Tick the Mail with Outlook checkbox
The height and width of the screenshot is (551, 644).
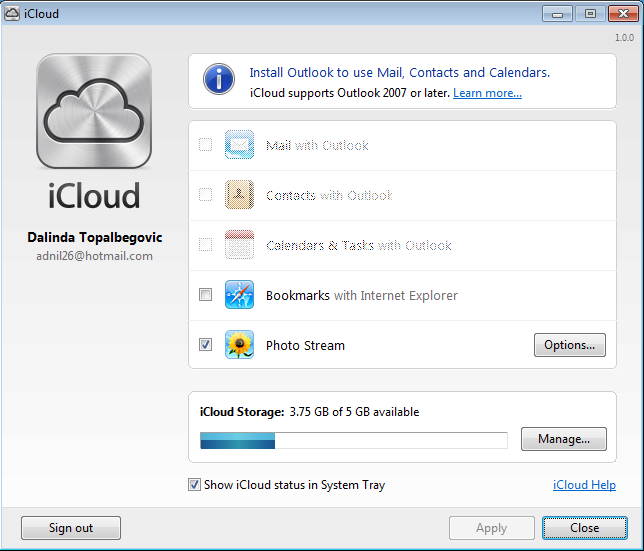pyautogui.click(x=205, y=145)
